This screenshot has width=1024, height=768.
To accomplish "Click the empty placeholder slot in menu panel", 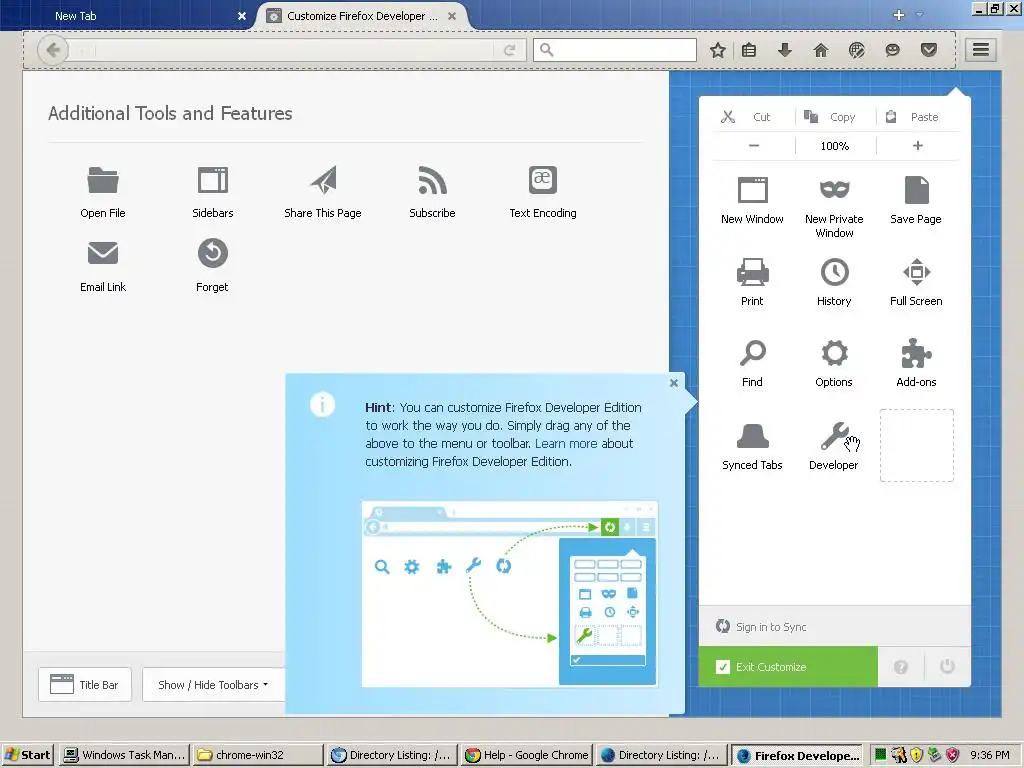I will point(917,445).
